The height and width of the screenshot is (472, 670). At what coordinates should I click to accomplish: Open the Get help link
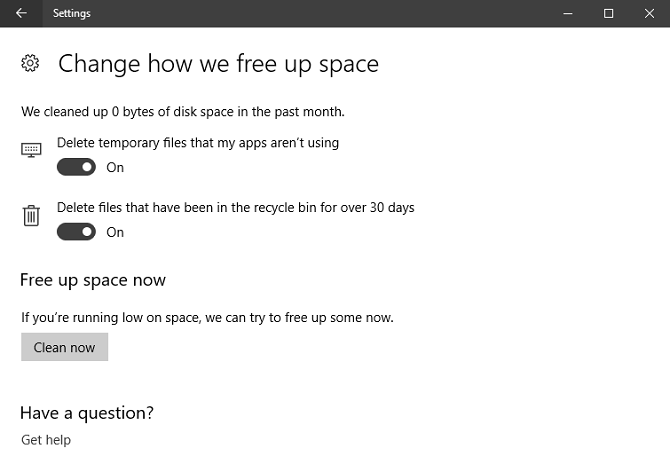[x=46, y=440]
